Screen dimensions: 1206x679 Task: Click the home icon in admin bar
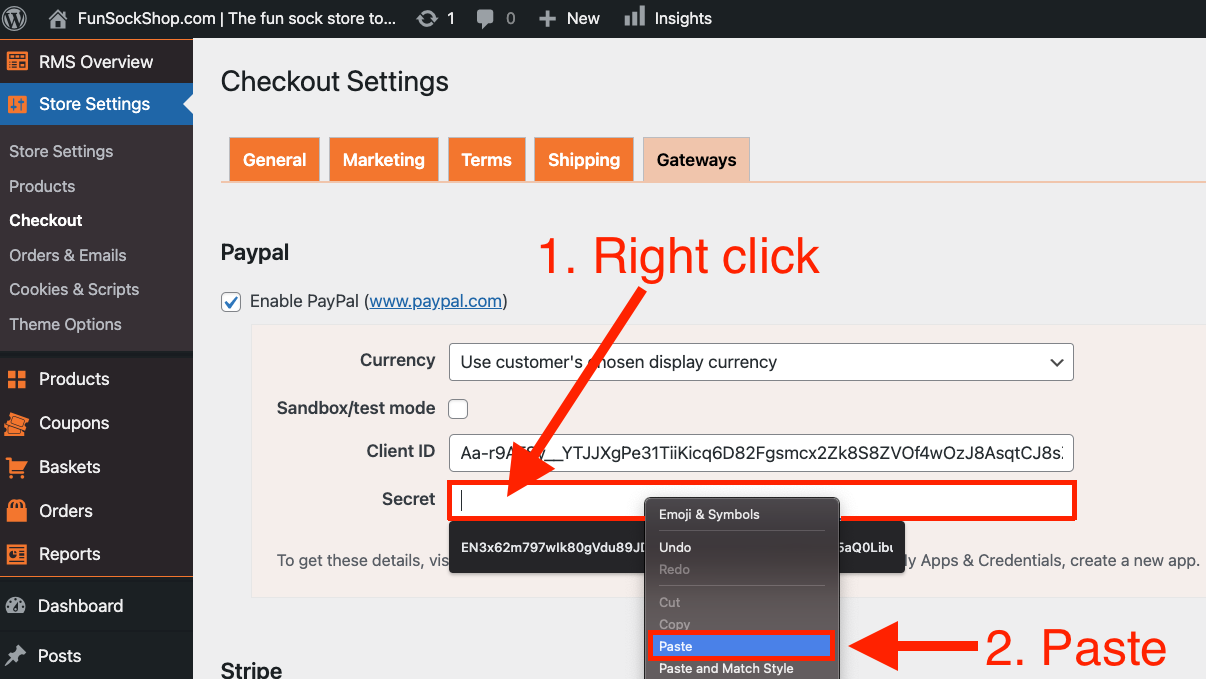(58, 18)
